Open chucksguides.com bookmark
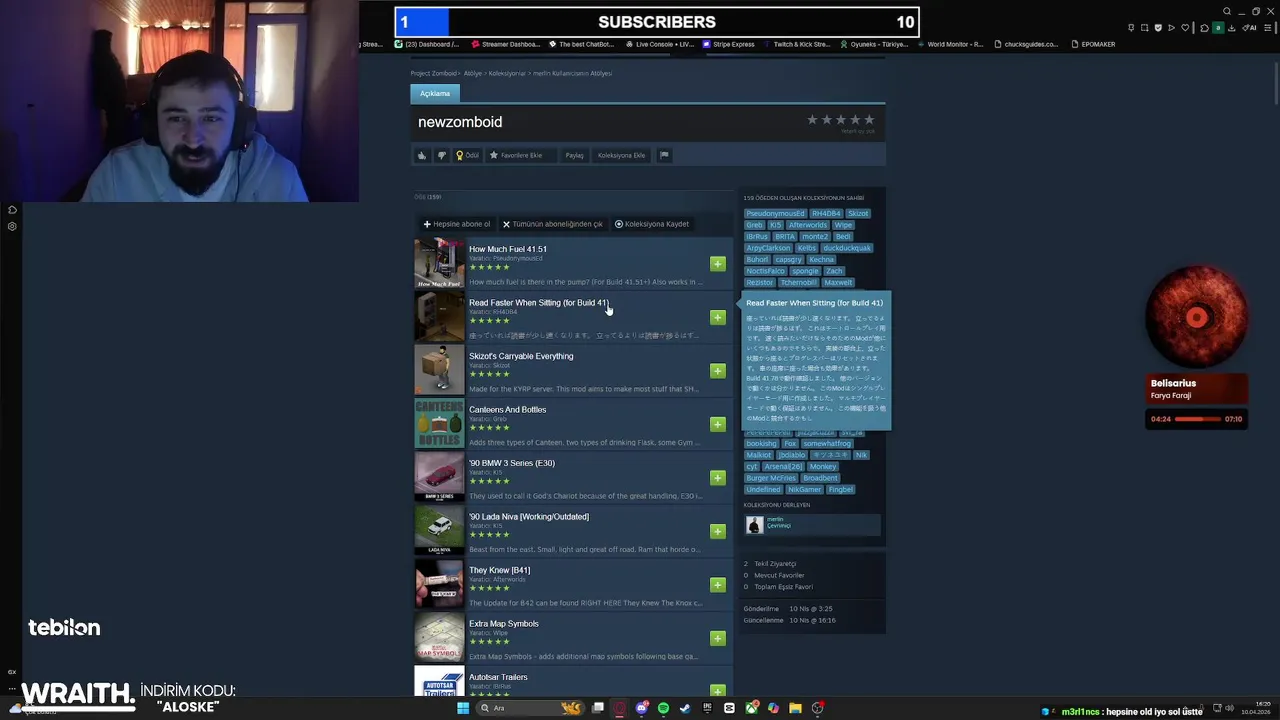This screenshot has width=1280, height=720. coord(1025,44)
